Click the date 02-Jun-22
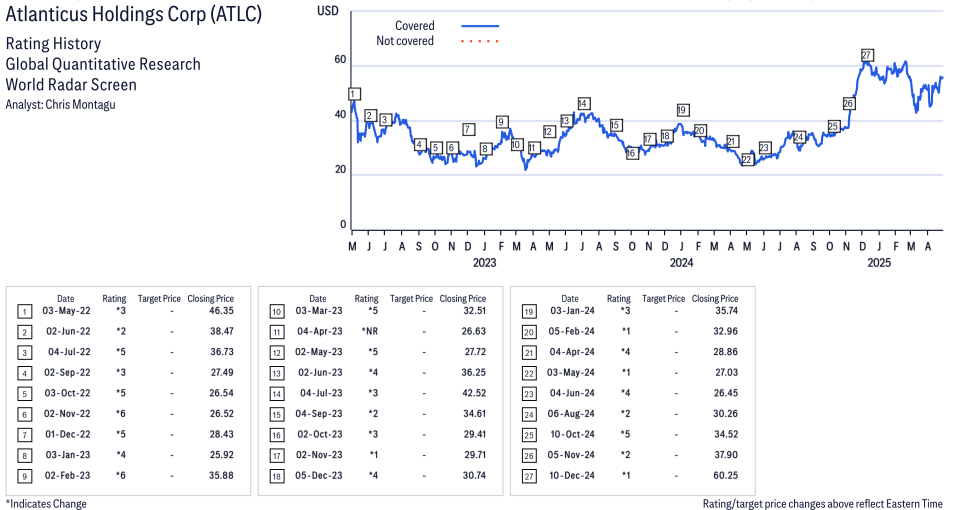 point(68,331)
